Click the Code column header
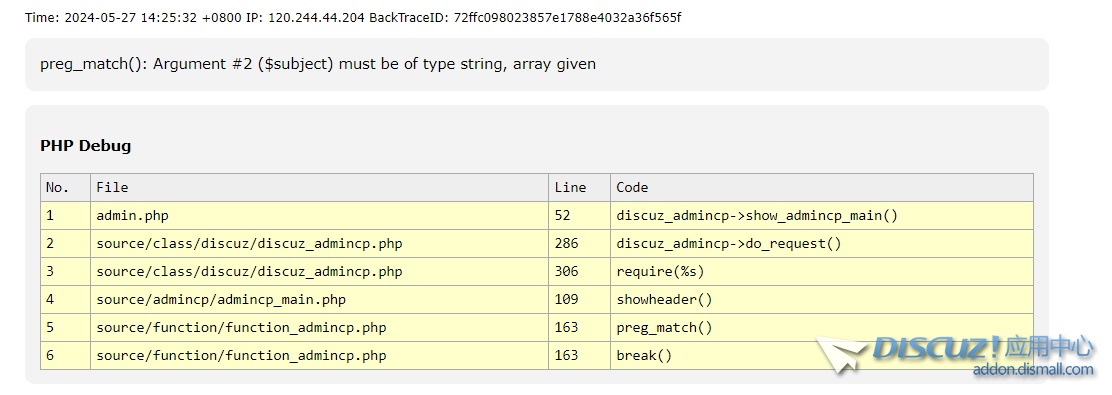Image resolution: width=1112 pixels, height=395 pixels. 821,187
